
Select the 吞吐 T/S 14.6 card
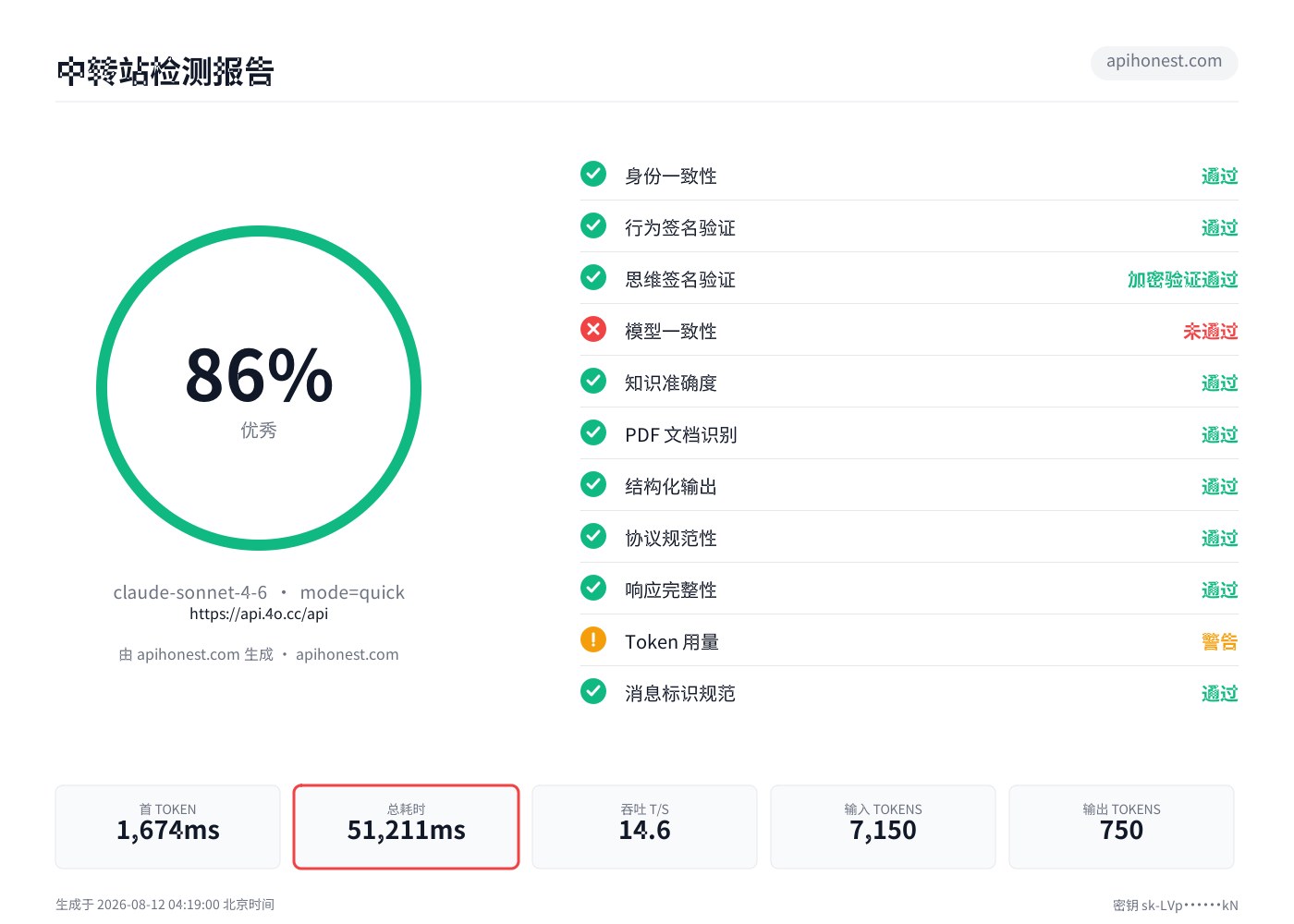coord(645,827)
